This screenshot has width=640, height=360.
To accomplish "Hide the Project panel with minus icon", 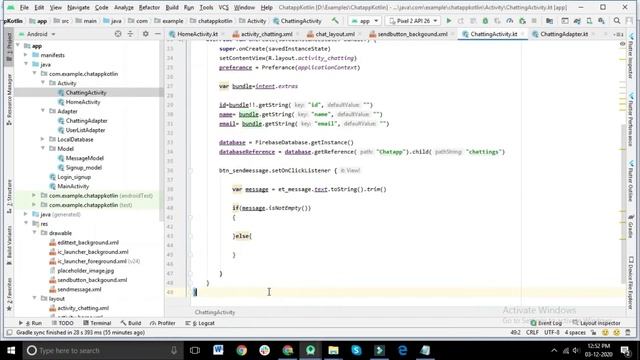I will pyautogui.click(x=158, y=34).
